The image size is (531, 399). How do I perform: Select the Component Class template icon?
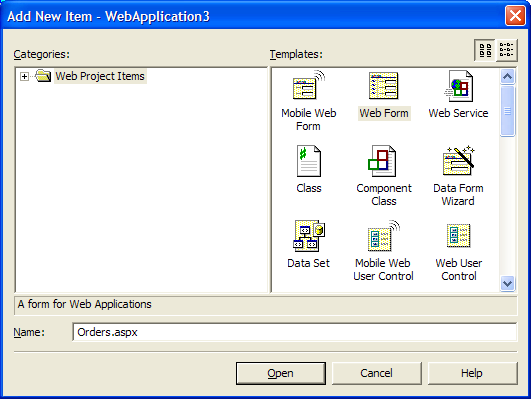coord(382,161)
